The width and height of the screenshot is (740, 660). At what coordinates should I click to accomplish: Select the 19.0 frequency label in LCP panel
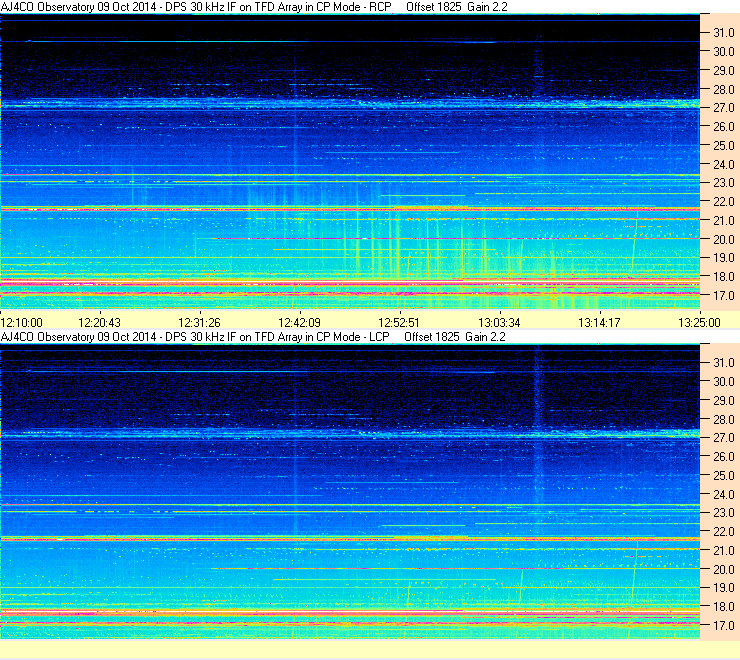(x=723, y=588)
